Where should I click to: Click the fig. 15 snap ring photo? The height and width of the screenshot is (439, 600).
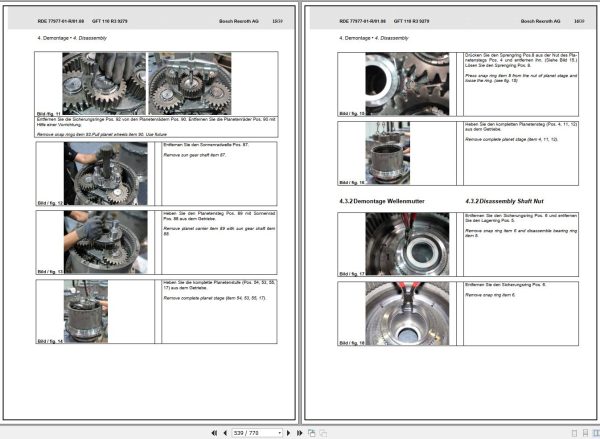click(x=407, y=84)
